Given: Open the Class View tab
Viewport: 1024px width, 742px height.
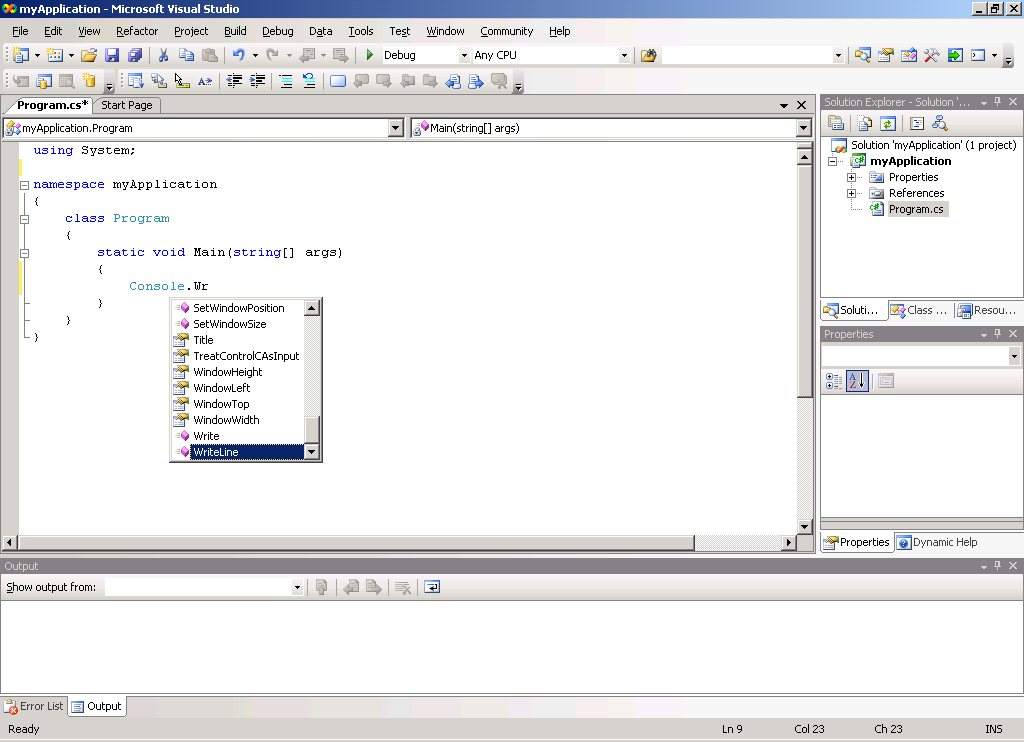Looking at the screenshot, I should 920,310.
